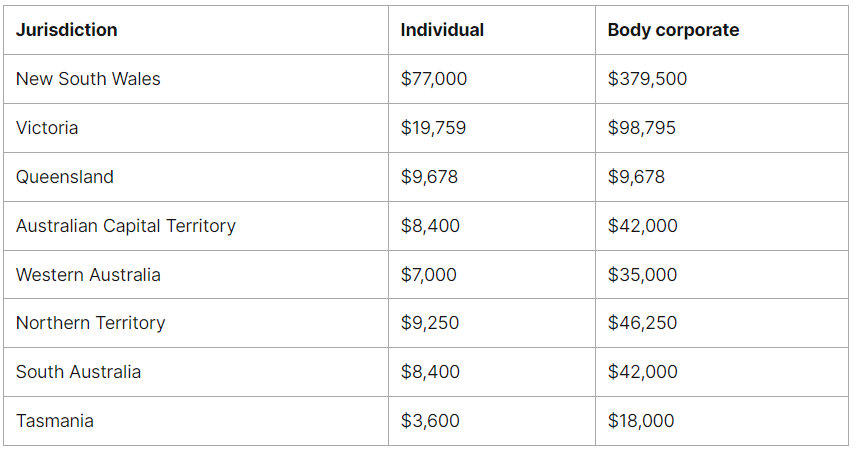
Task: Select the $379,500 body corporate value
Action: coord(647,79)
